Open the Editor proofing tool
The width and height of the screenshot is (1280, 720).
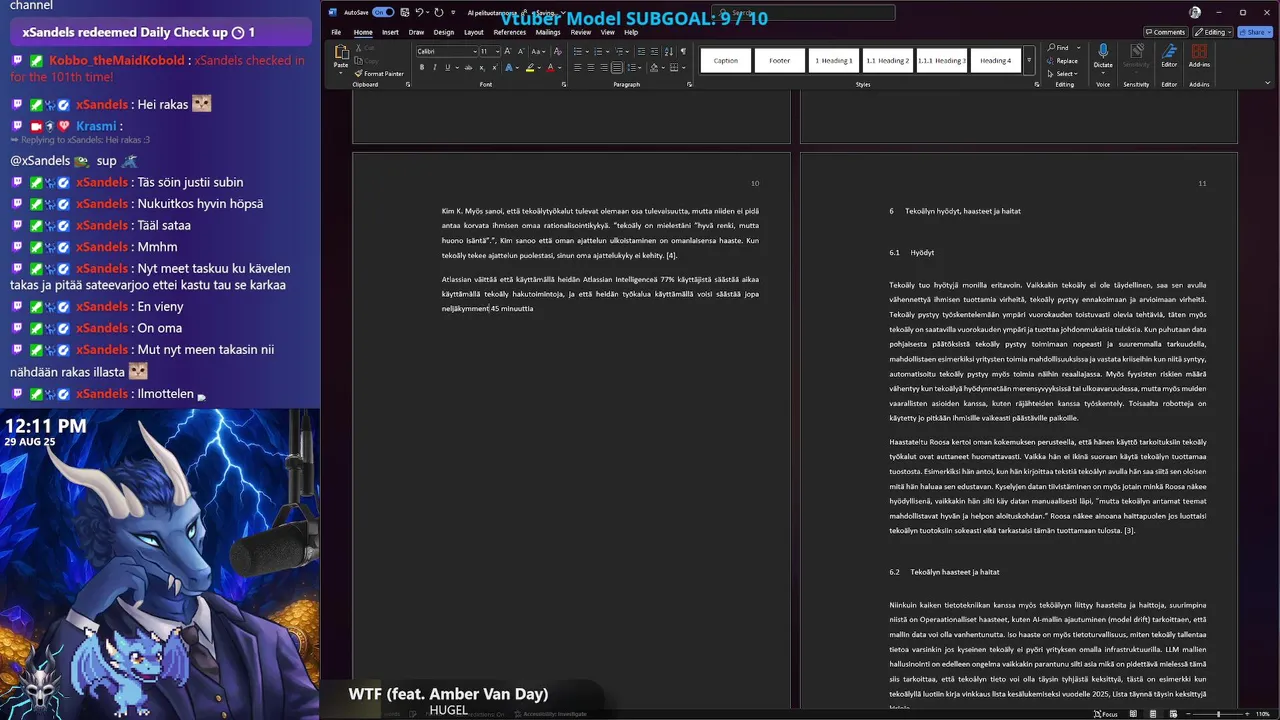[1169, 52]
